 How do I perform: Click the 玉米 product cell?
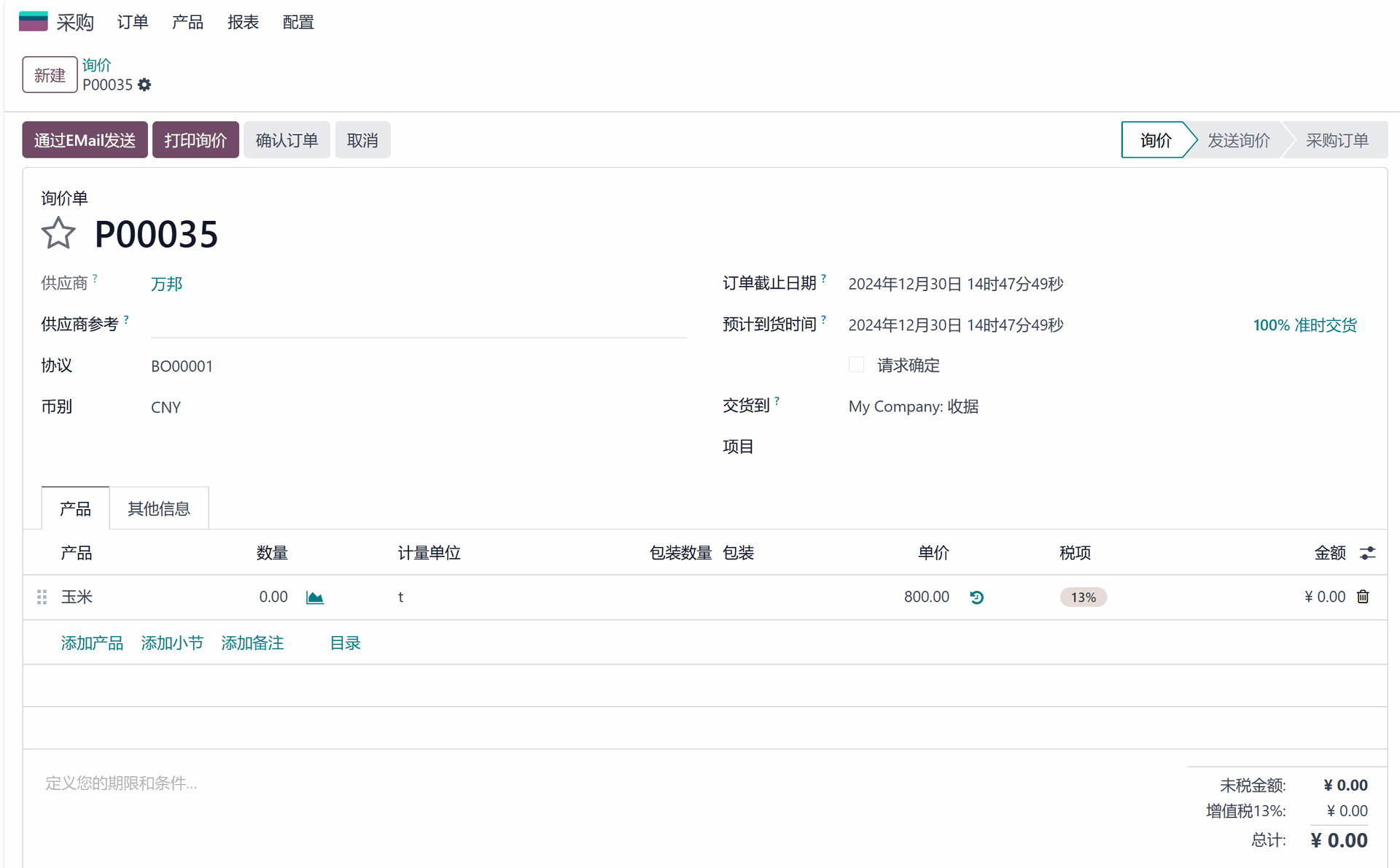[77, 597]
